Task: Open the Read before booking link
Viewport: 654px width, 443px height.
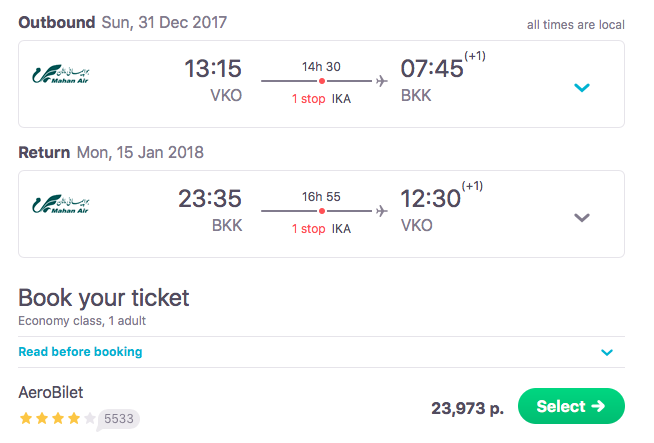Action: pos(80,352)
